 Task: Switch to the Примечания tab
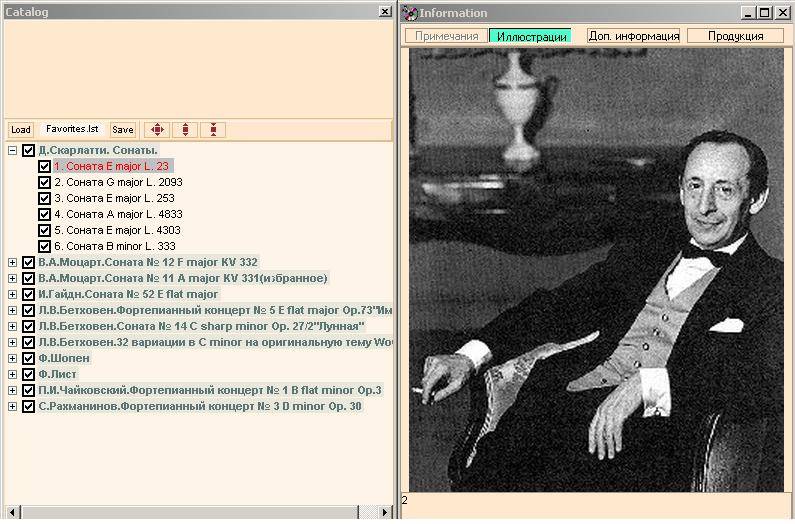pyautogui.click(x=446, y=36)
